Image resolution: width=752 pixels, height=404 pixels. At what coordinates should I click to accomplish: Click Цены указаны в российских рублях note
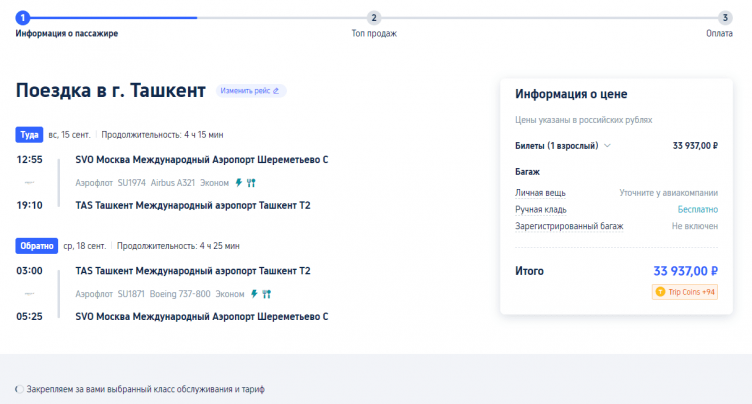point(584,120)
